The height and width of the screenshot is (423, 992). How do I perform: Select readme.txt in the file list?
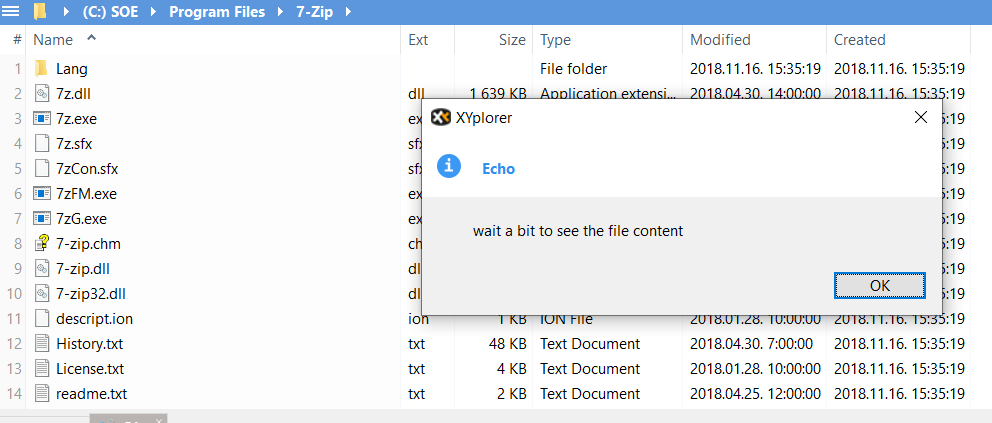click(91, 394)
